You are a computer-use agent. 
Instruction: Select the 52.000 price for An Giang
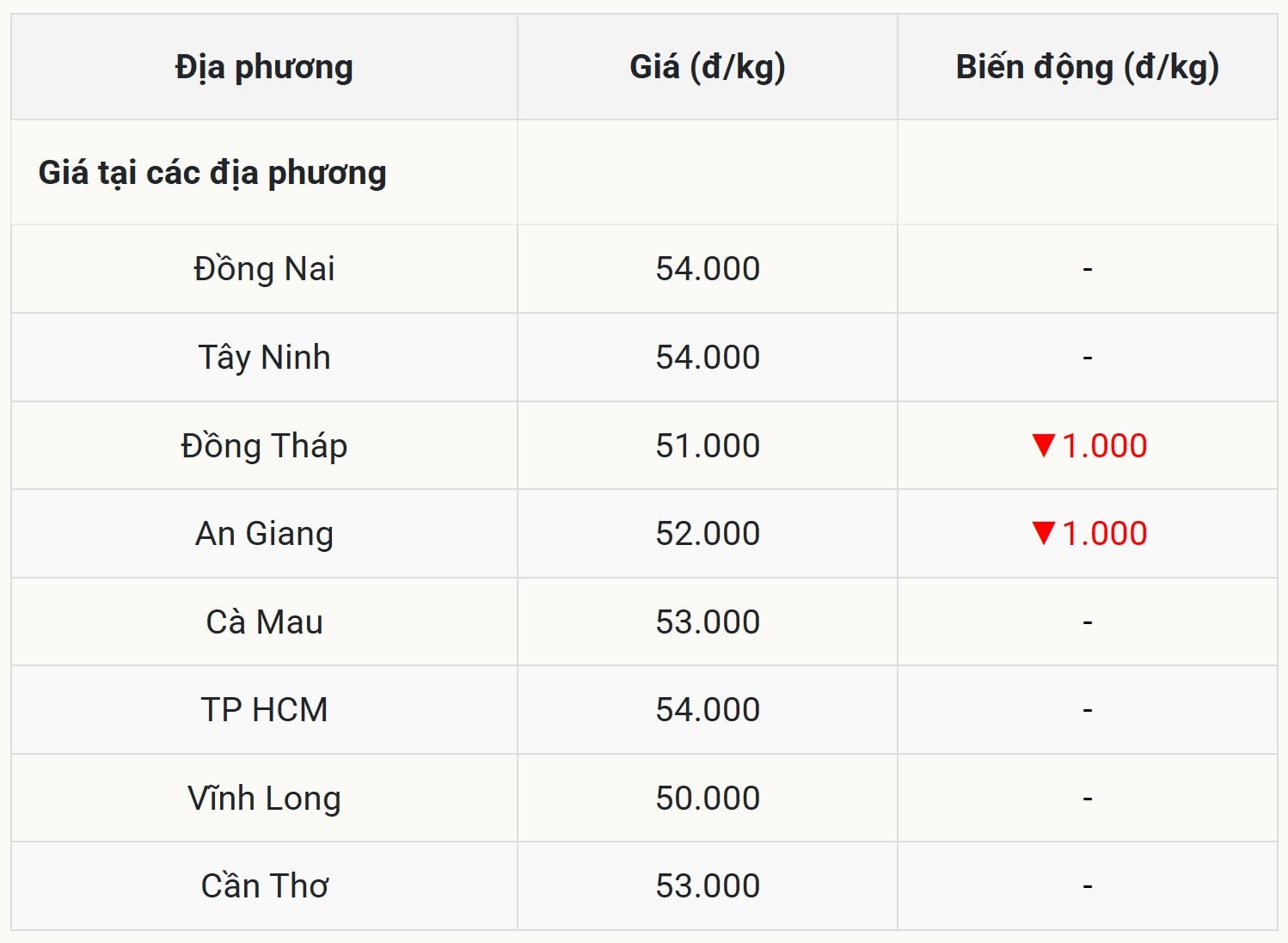click(708, 534)
